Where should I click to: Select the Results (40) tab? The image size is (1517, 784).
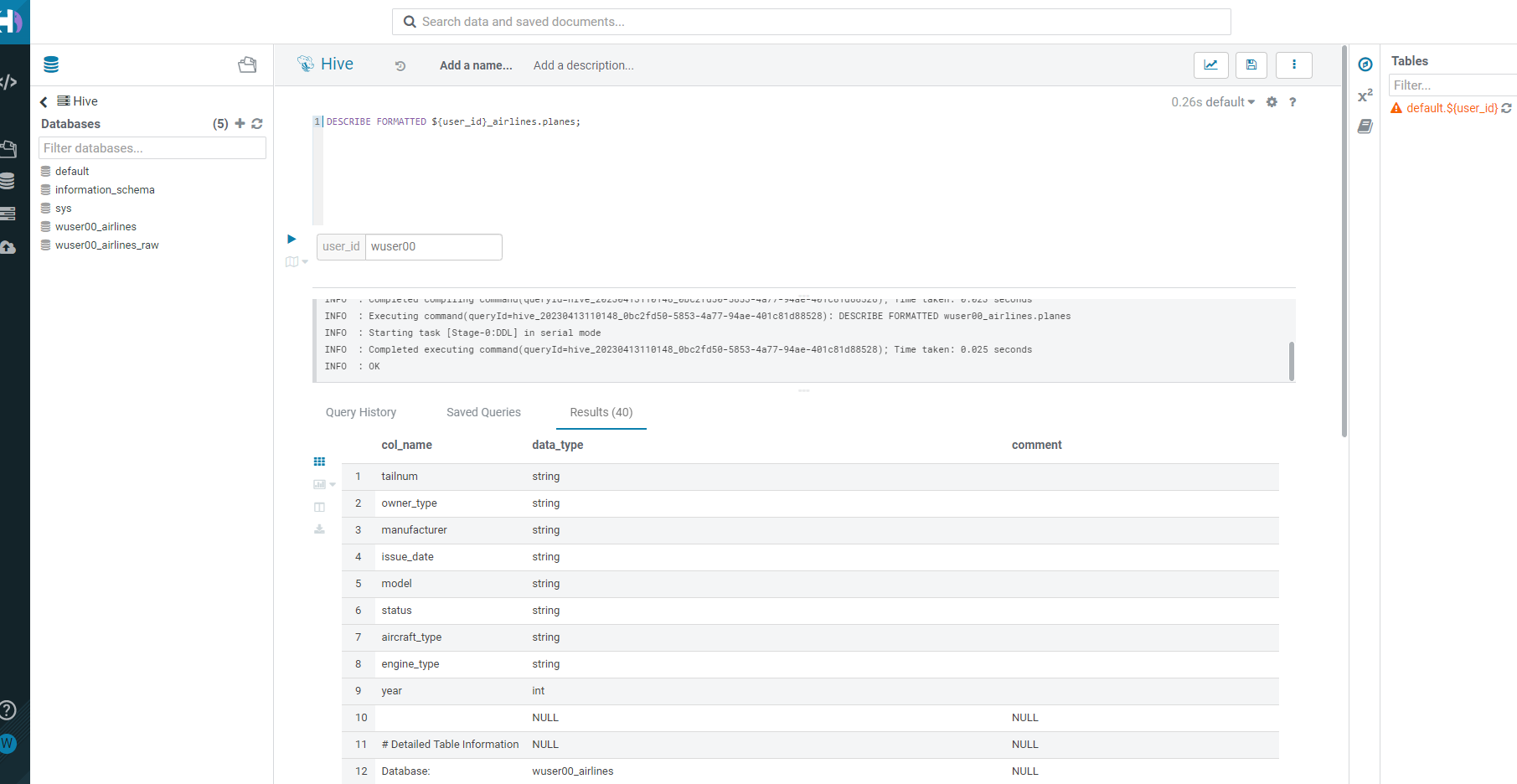[x=601, y=412]
